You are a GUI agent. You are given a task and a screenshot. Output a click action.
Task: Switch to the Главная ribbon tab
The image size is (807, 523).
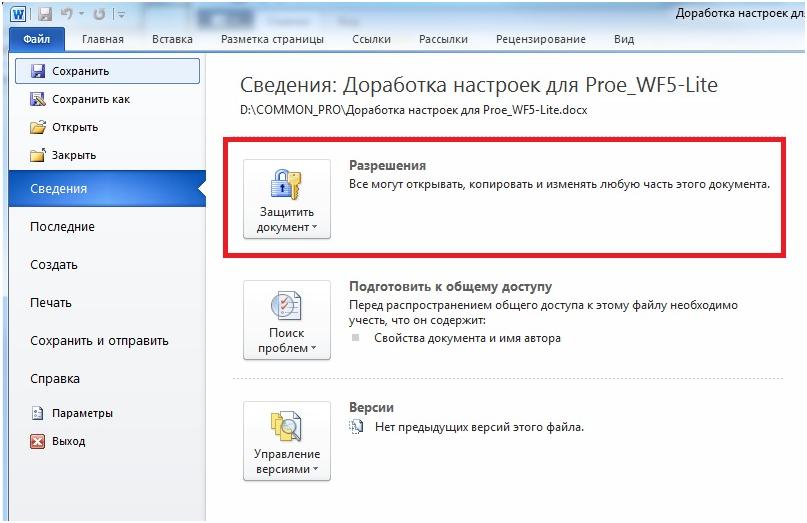coord(102,39)
